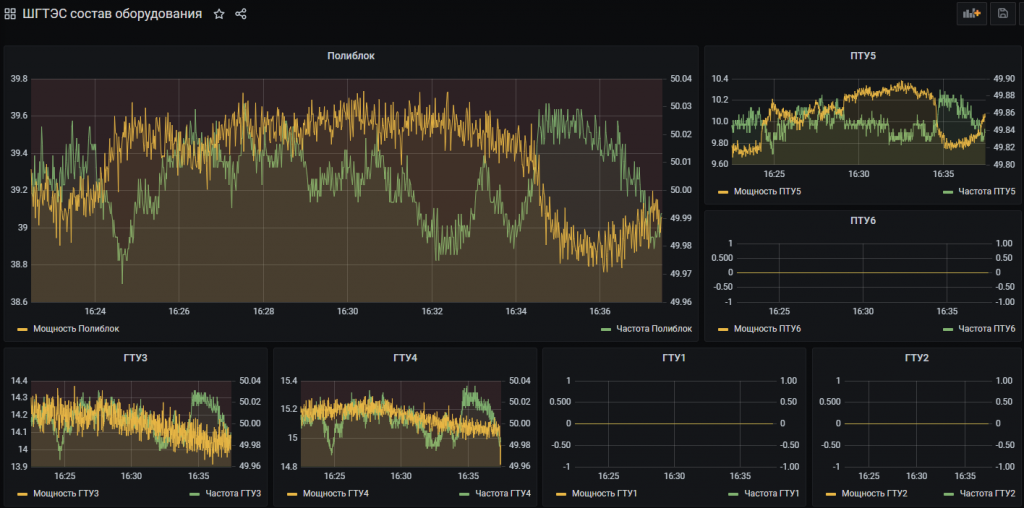The height and width of the screenshot is (508, 1024).
Task: Open the ГТУ4 panel title menu
Action: coord(404,357)
